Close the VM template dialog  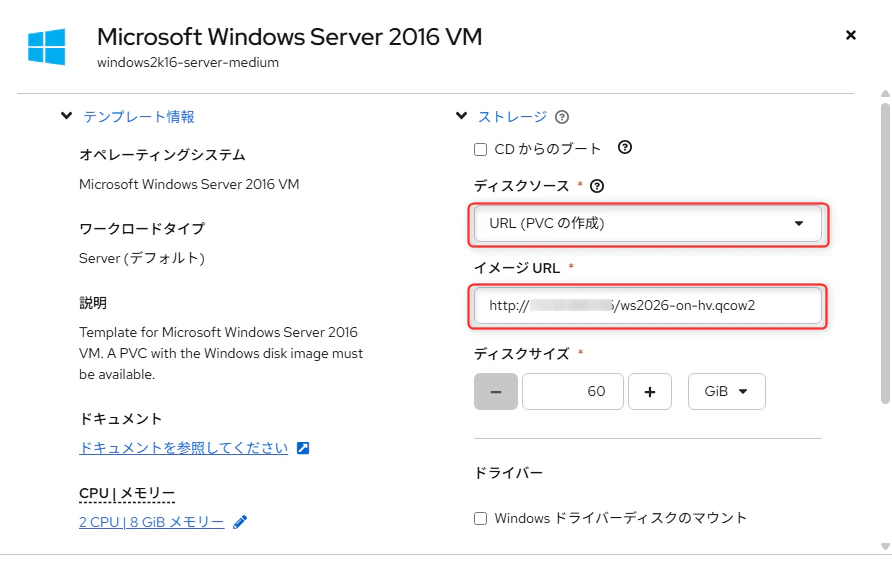tap(850, 35)
